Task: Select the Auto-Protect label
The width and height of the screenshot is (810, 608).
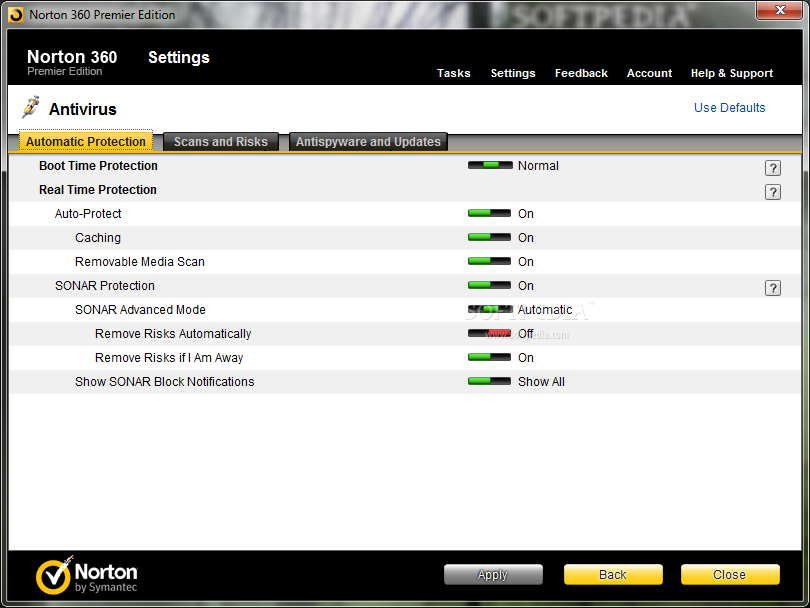Action: coord(88,214)
